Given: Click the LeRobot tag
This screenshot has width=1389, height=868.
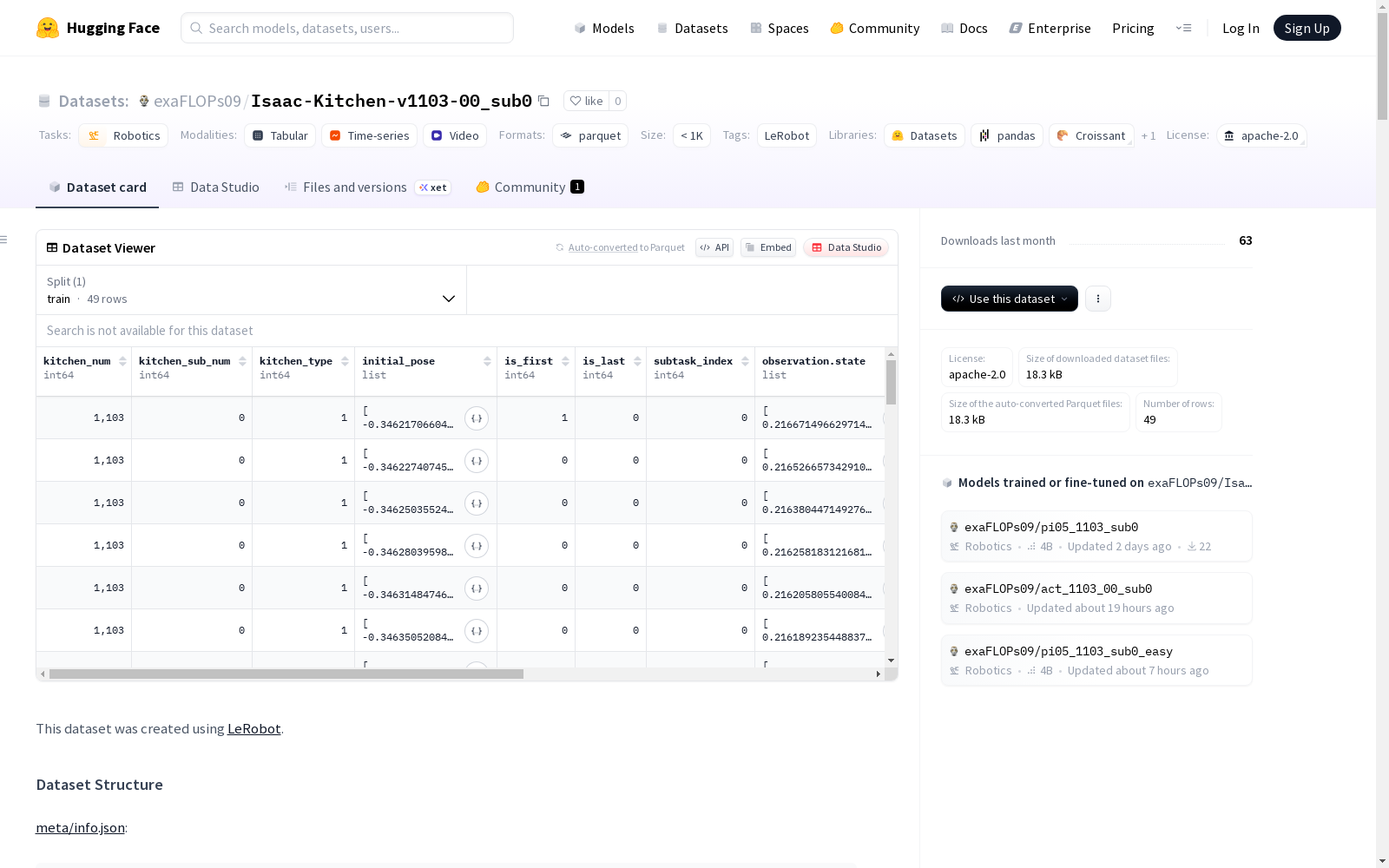Looking at the screenshot, I should pyautogui.click(x=787, y=135).
